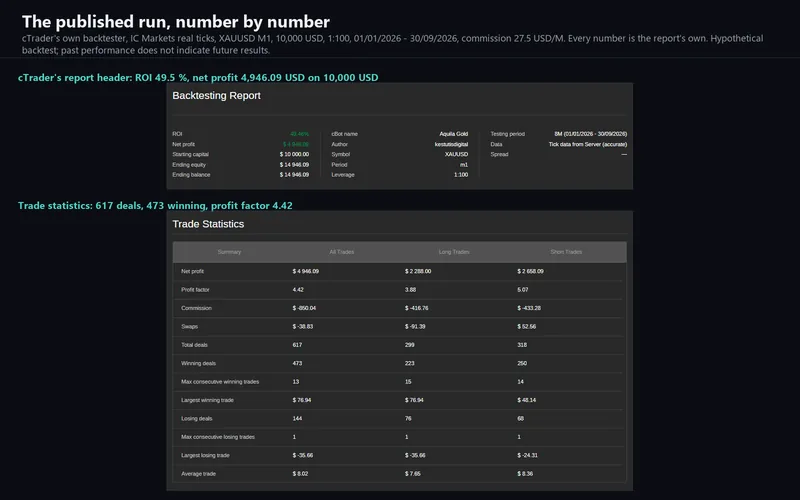The image size is (800, 500).
Task: Click the Short Trades losing deals 68
Action: (520, 418)
